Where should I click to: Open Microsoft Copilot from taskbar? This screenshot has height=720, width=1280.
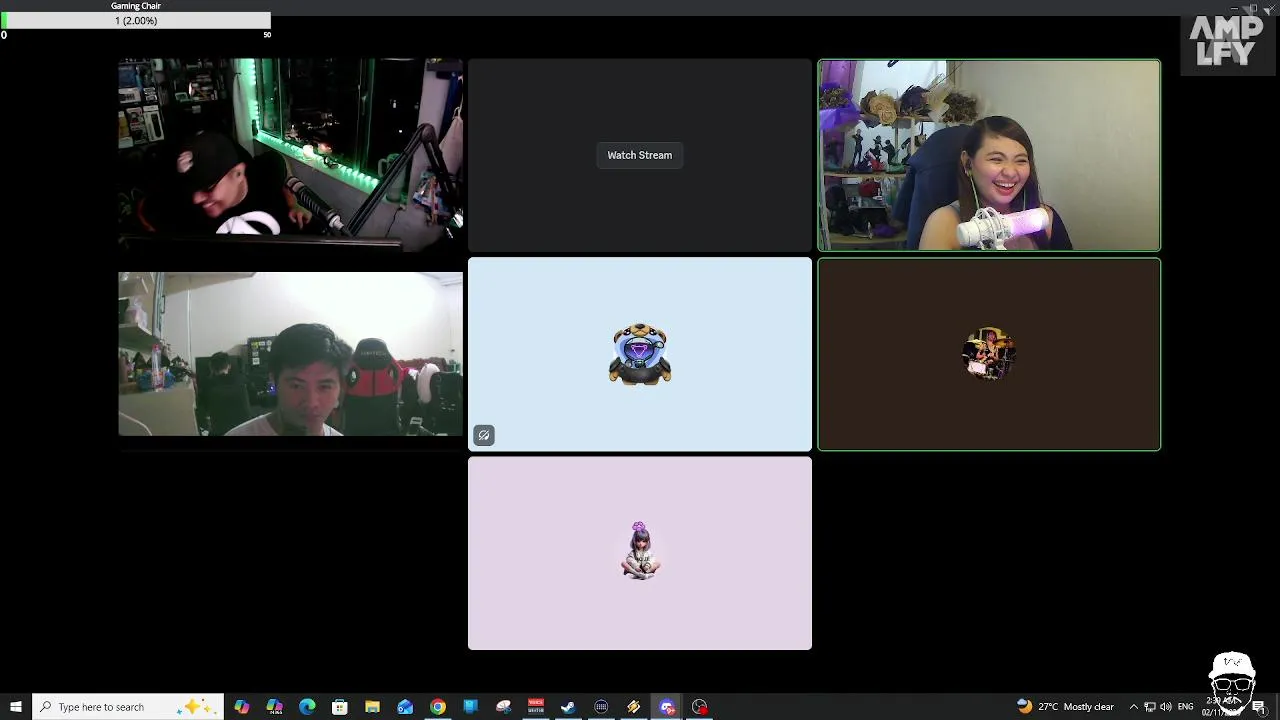tap(242, 707)
